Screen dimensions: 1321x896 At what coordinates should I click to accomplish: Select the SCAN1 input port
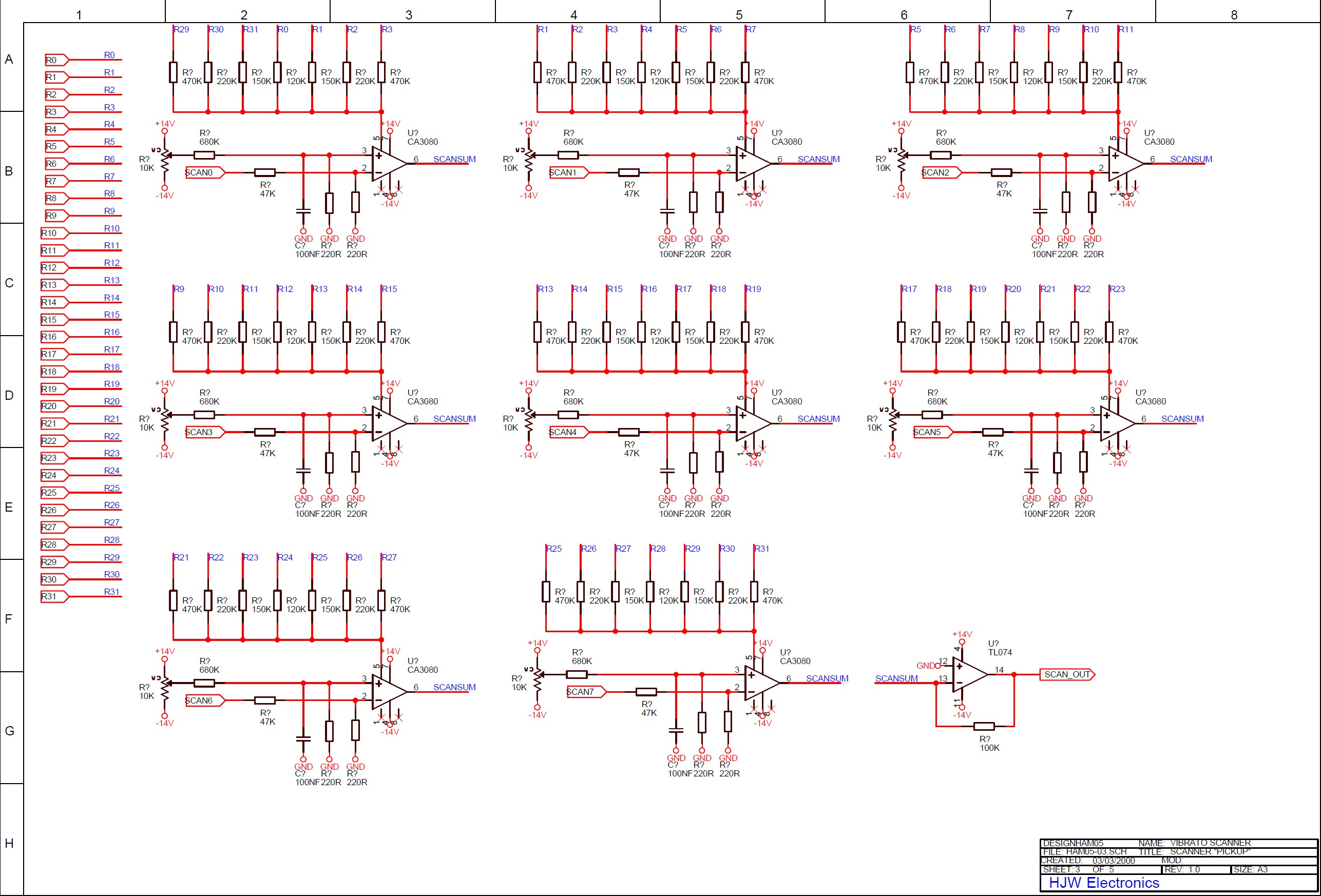[568, 173]
